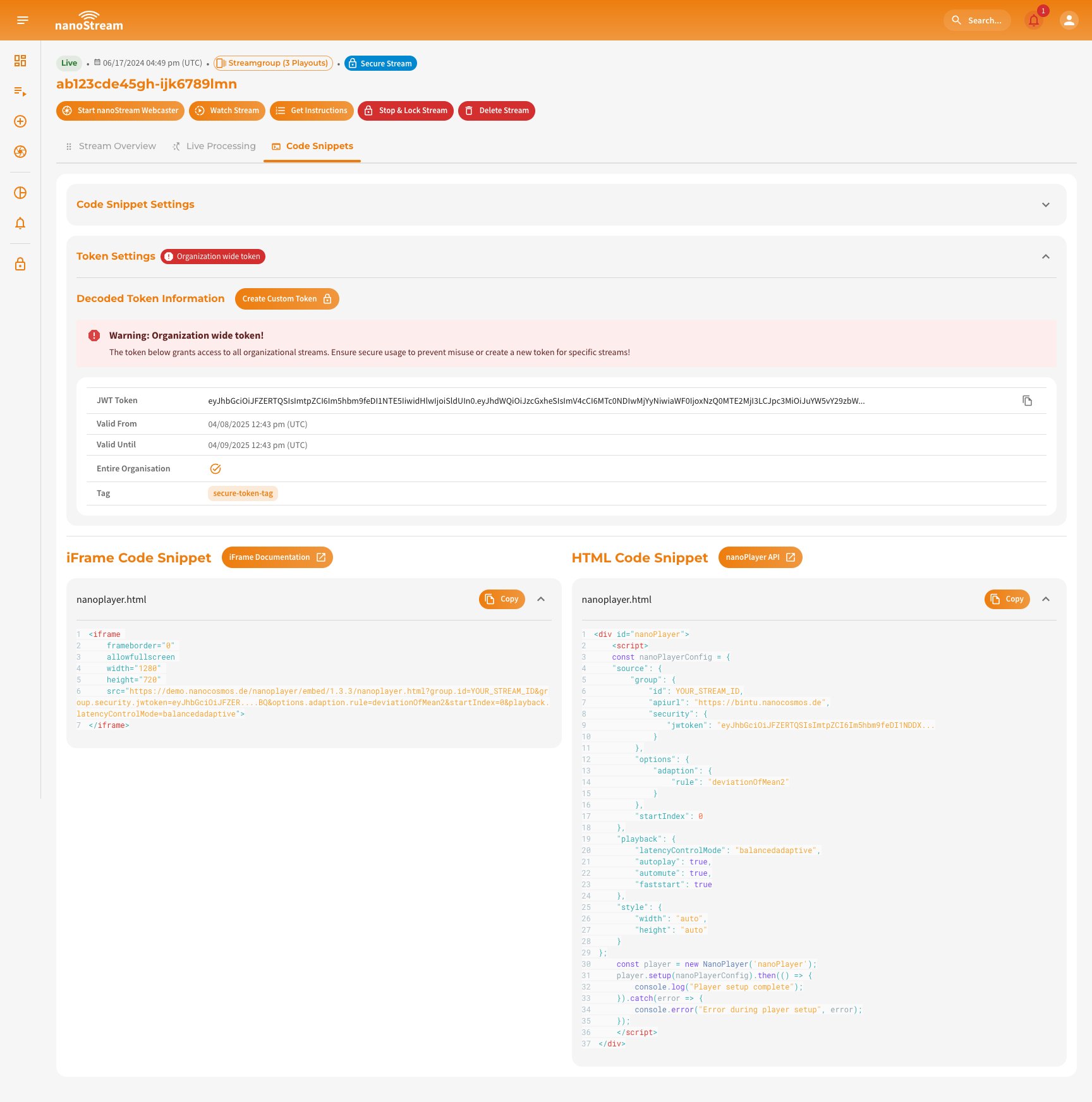The height and width of the screenshot is (1102, 1092).
Task: Open the streams list icon in sidebar
Action: (20, 91)
